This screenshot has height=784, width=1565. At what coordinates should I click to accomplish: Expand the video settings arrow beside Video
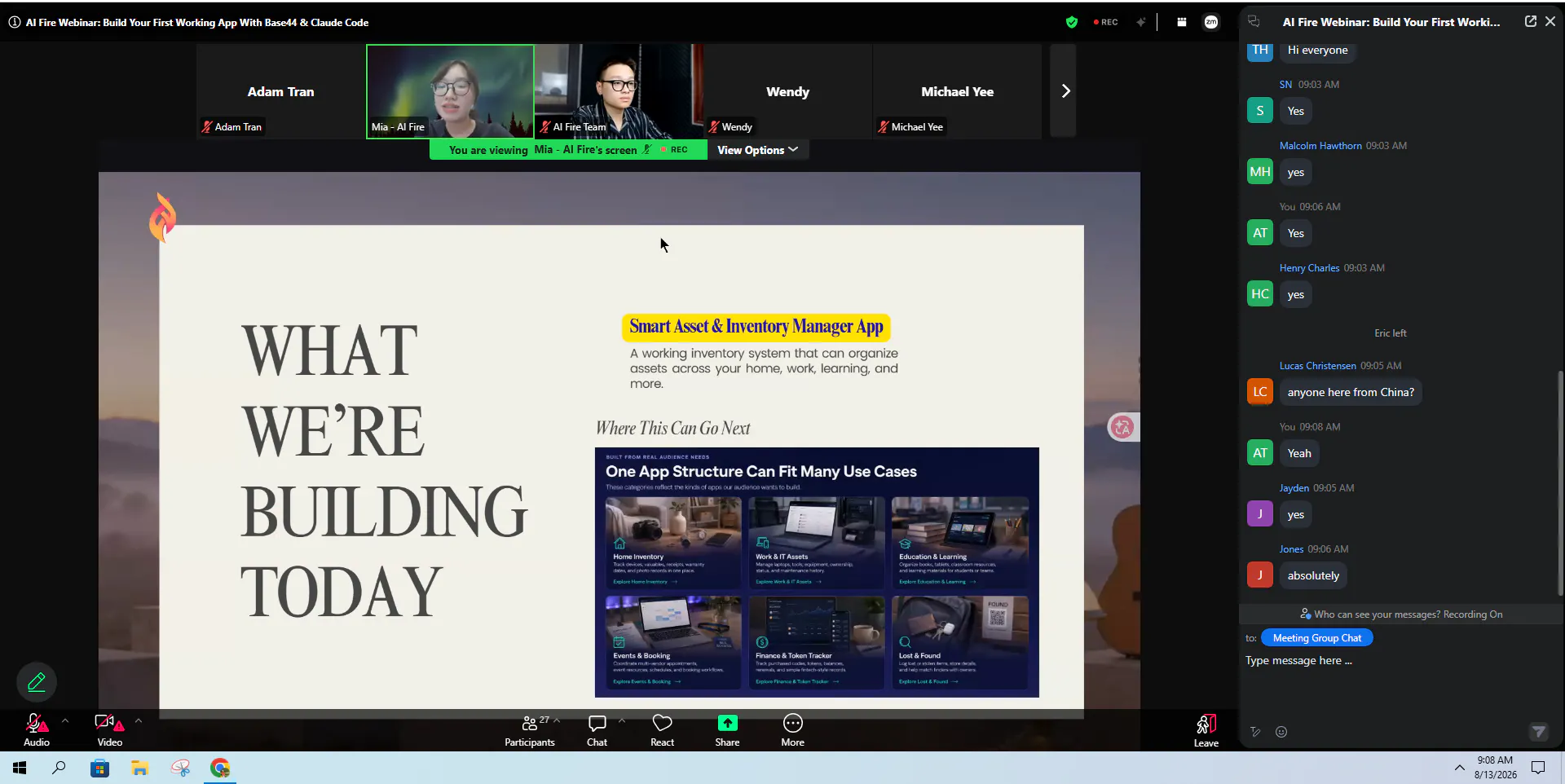pos(139,720)
